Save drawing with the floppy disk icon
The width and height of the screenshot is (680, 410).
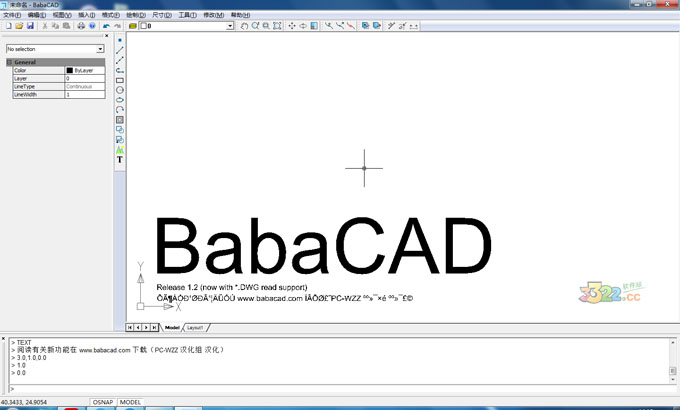[30, 26]
